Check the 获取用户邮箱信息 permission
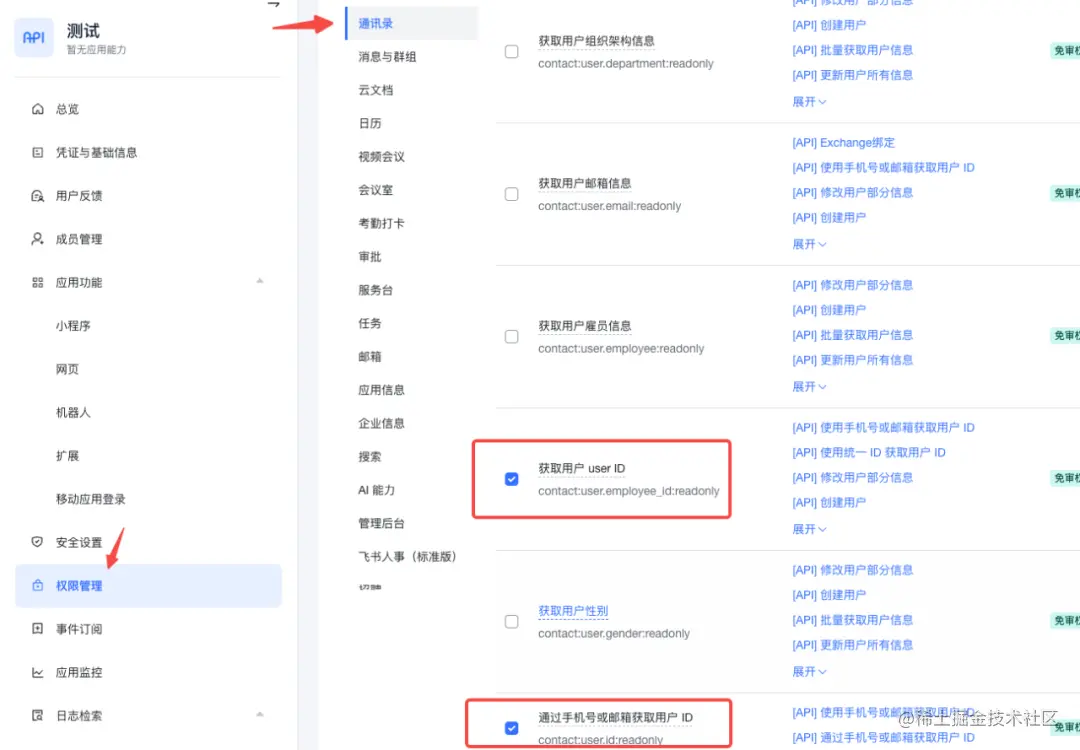The height and width of the screenshot is (750, 1080). click(x=512, y=194)
